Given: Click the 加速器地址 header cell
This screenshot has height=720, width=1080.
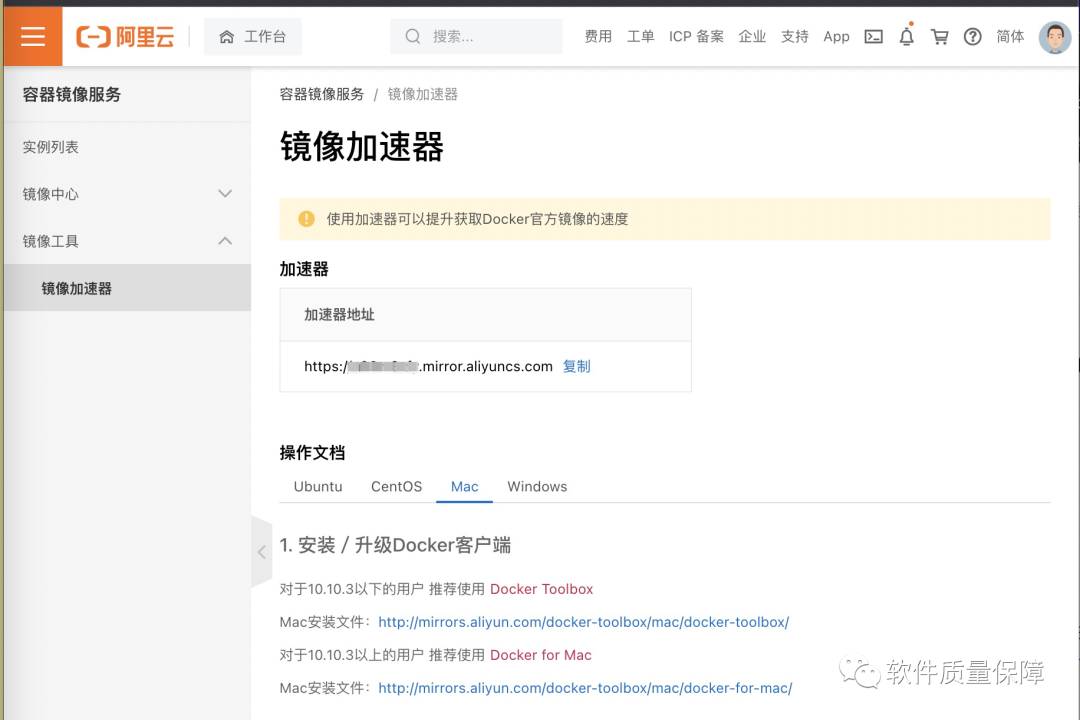Looking at the screenshot, I should [486, 315].
